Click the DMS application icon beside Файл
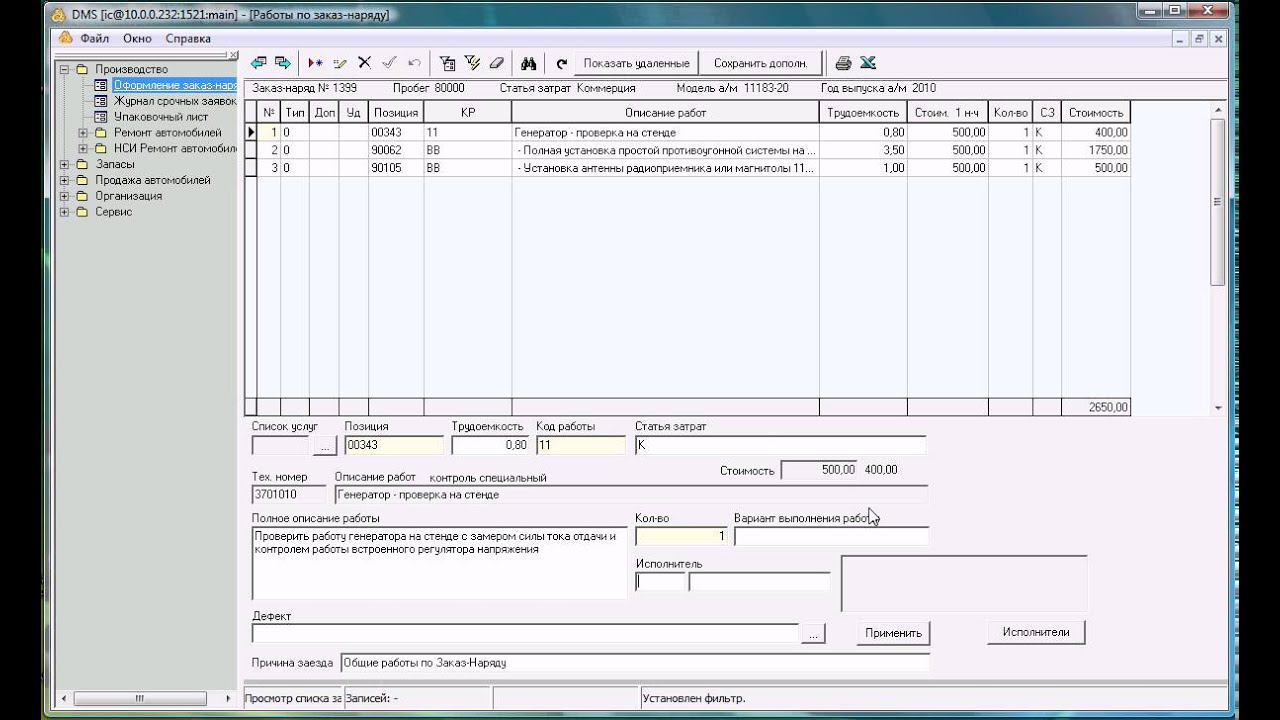The image size is (1280, 720). tap(66, 38)
